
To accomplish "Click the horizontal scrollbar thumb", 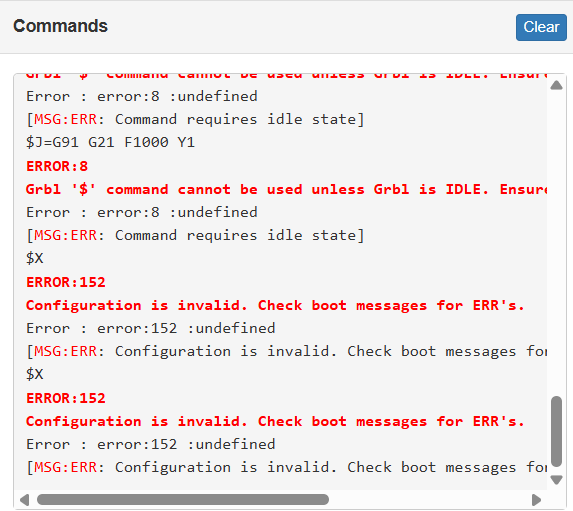I will point(183,499).
